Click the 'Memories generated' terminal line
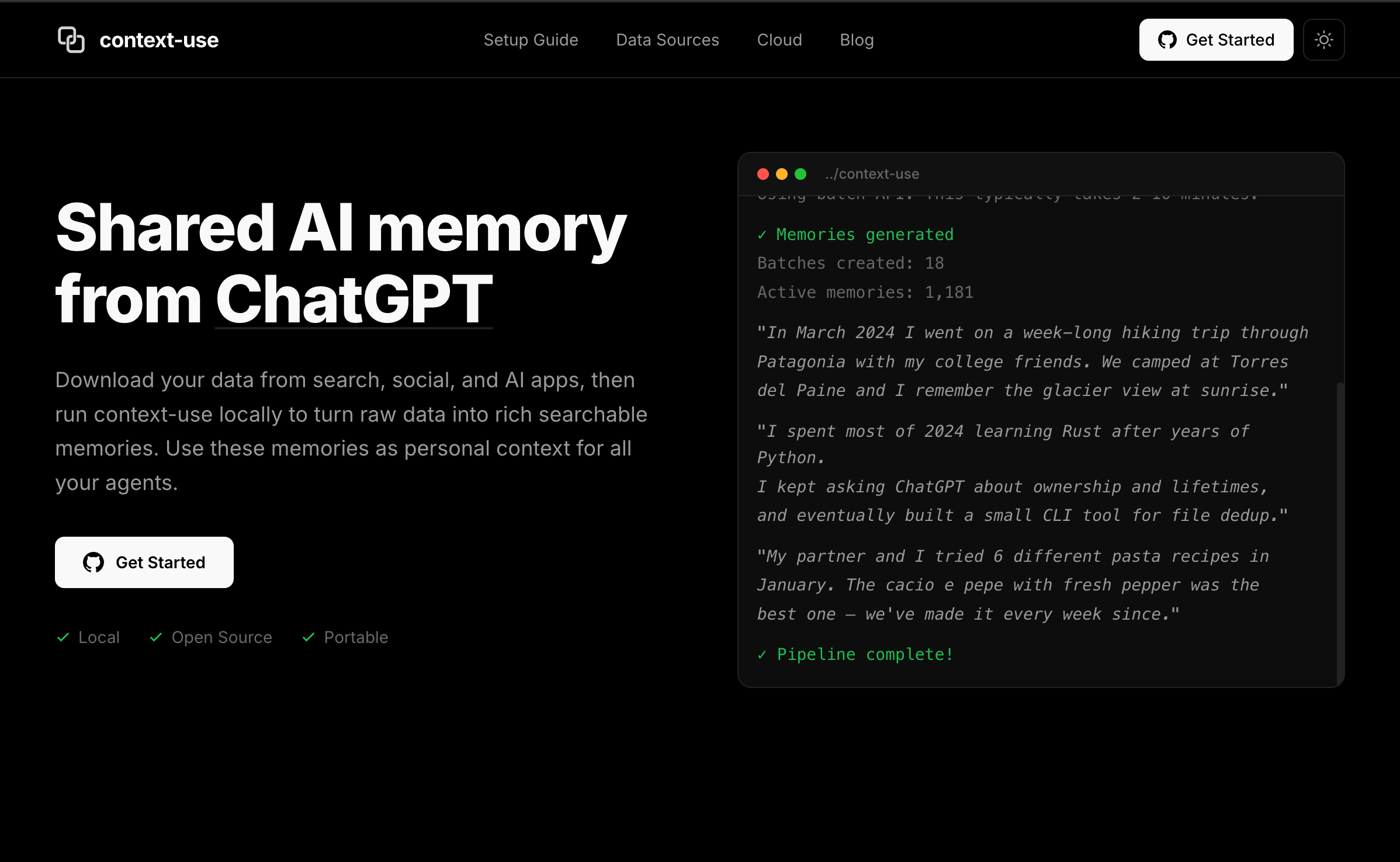1400x862 pixels. [855, 234]
